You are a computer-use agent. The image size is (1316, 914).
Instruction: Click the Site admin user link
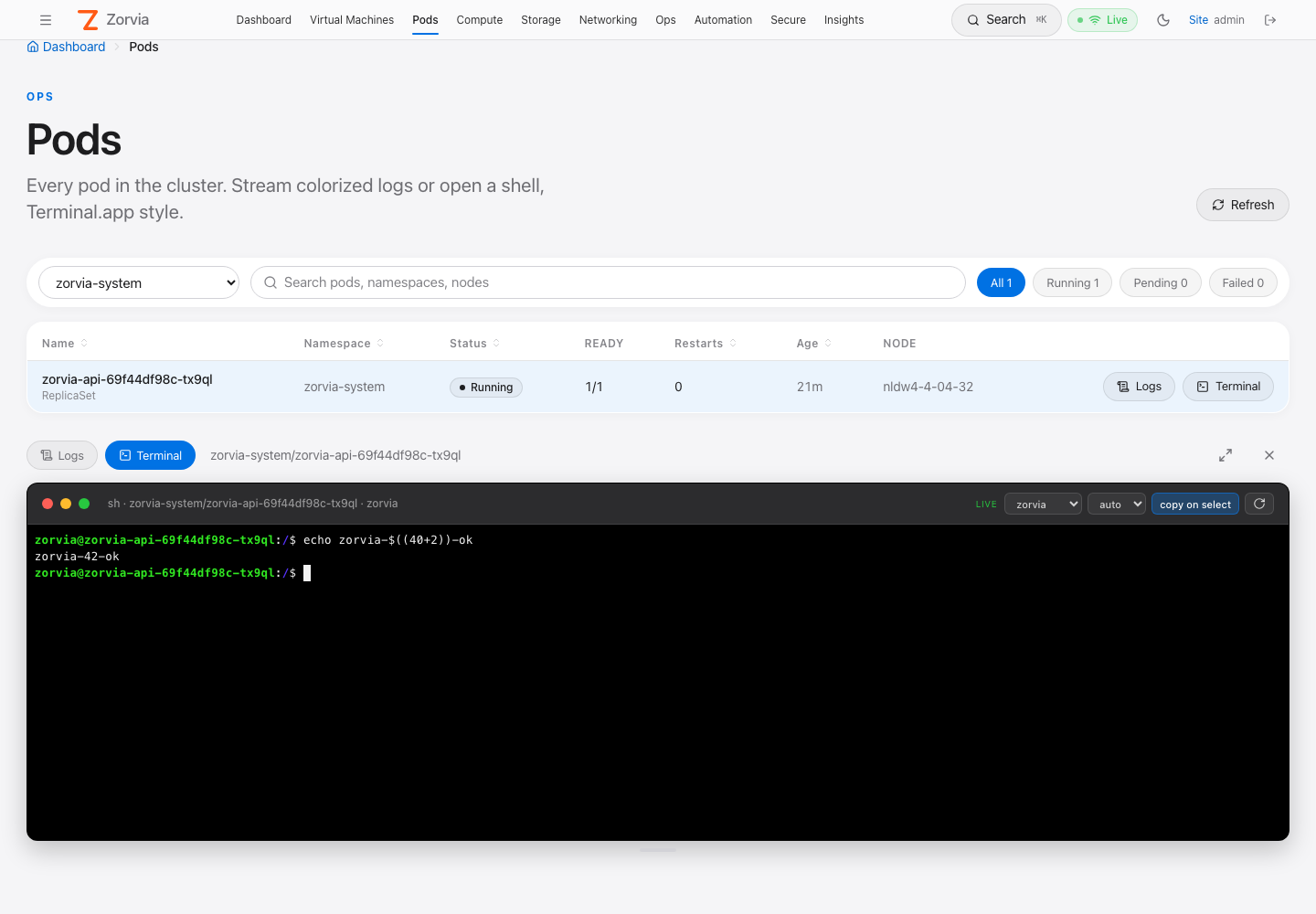[x=1216, y=20]
